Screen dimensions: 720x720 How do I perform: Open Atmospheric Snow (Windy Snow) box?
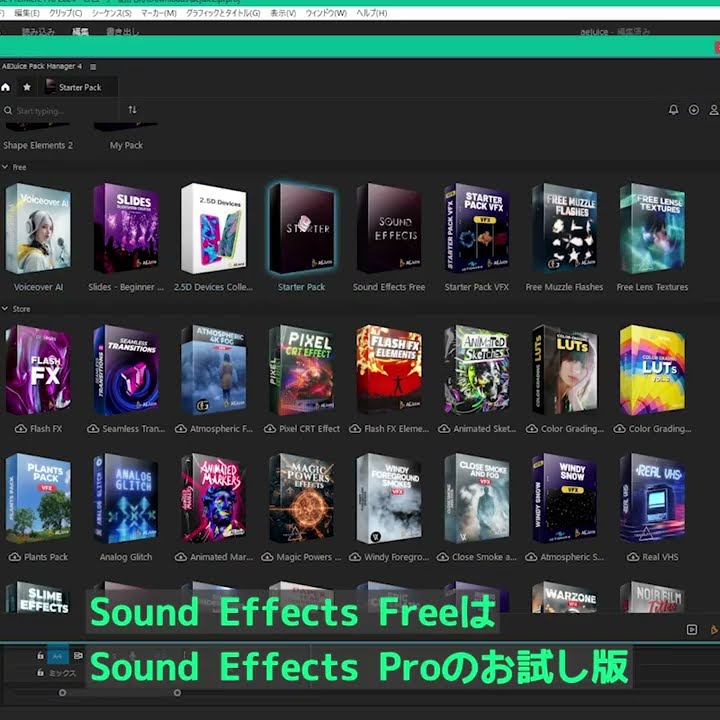(564, 499)
